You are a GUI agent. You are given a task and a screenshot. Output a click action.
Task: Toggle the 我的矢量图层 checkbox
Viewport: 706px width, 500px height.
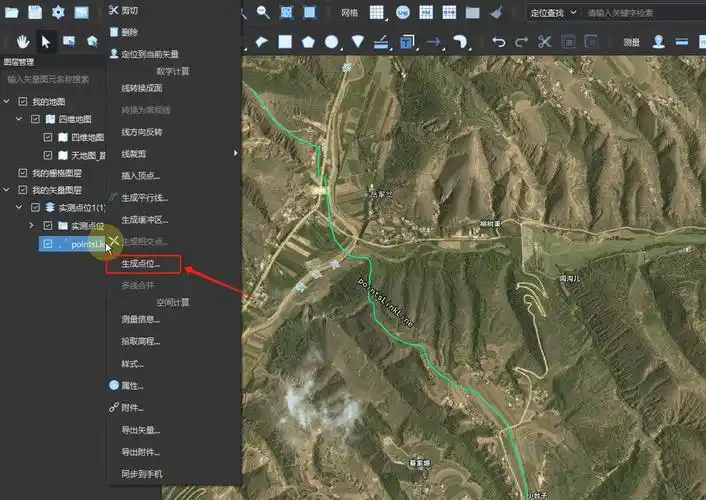pos(23,190)
